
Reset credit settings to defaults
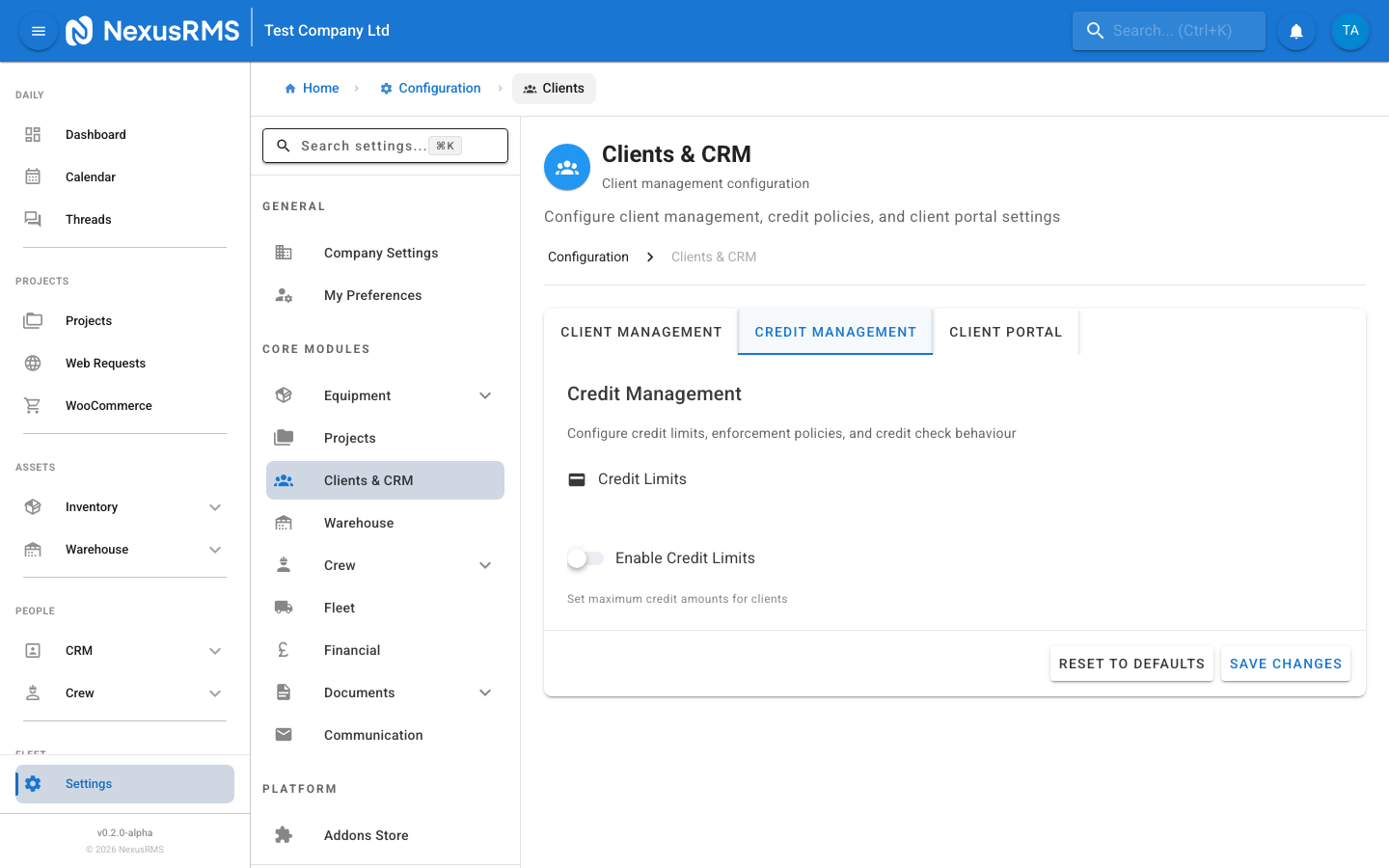[x=1131, y=664]
